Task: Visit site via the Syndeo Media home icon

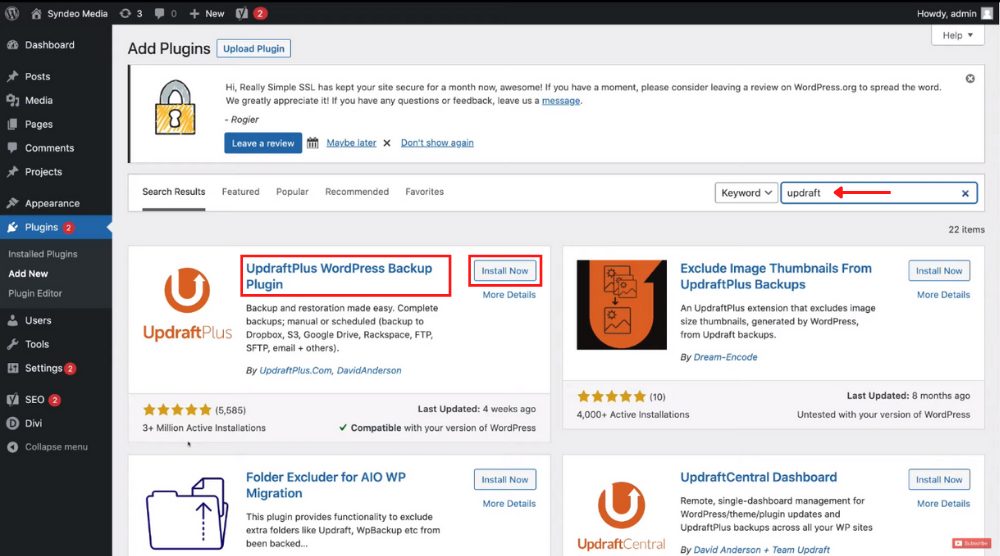Action: point(36,13)
